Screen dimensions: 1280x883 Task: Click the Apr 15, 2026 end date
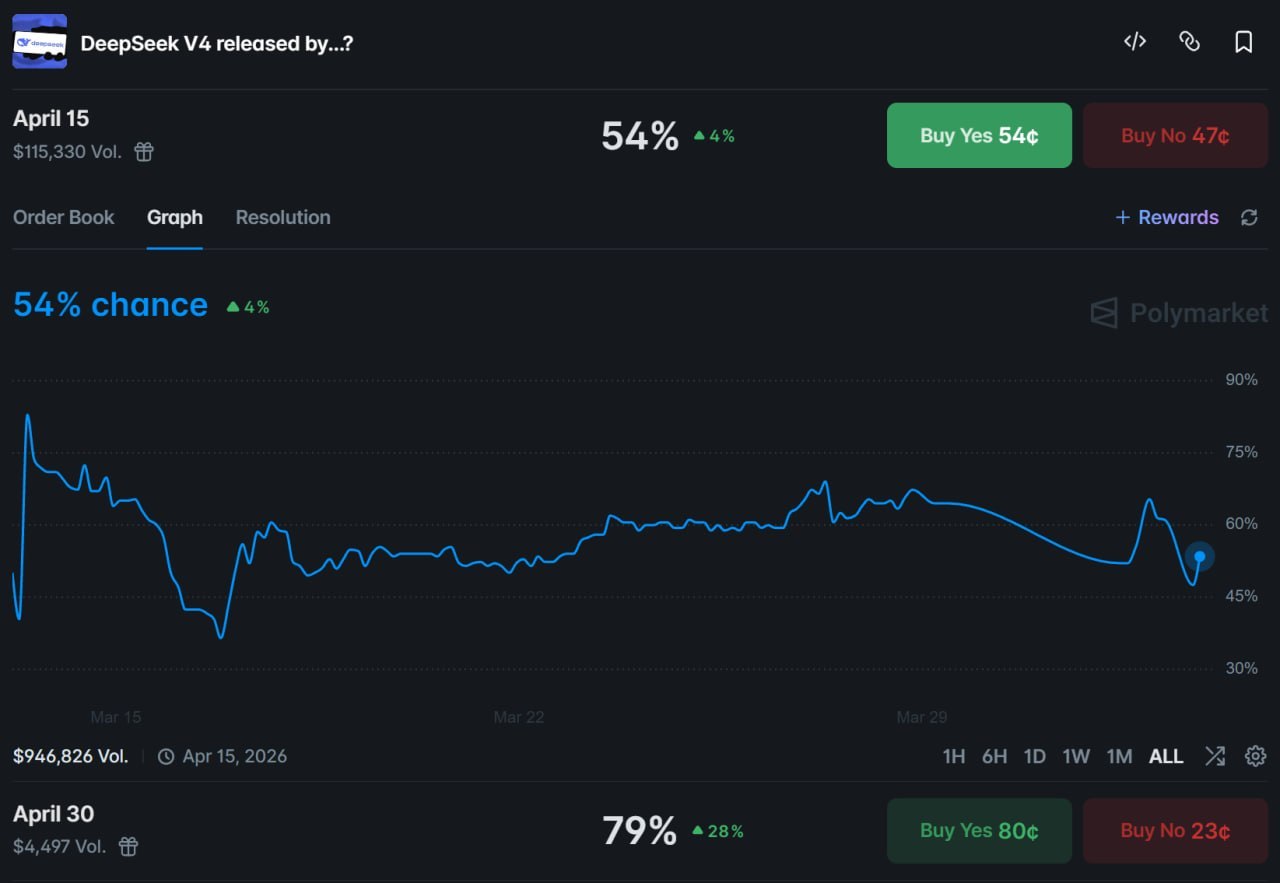coord(235,756)
